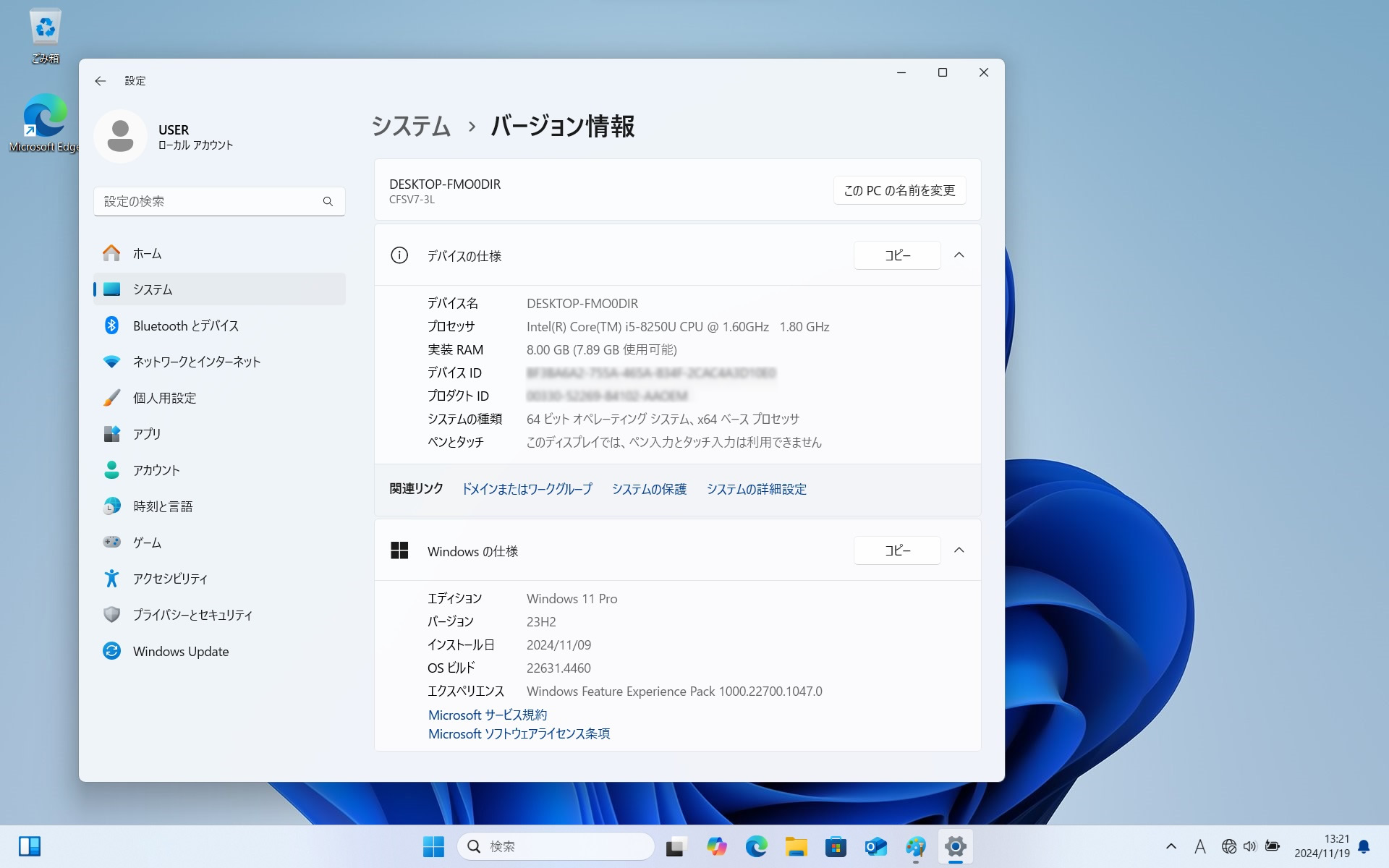Click the USER profile avatar
The image size is (1389, 868).
tap(120, 136)
